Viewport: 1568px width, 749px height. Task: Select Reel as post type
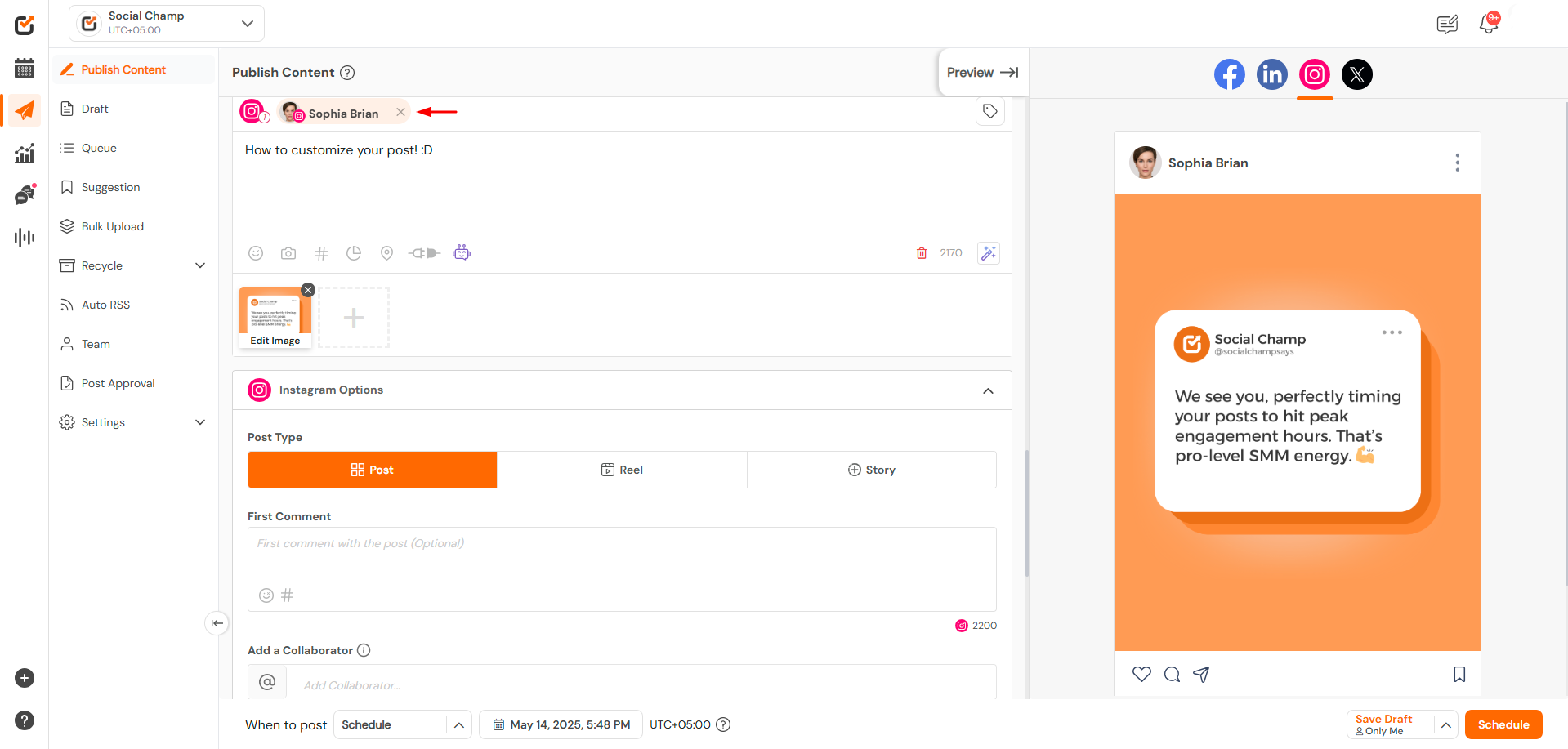[x=622, y=470]
